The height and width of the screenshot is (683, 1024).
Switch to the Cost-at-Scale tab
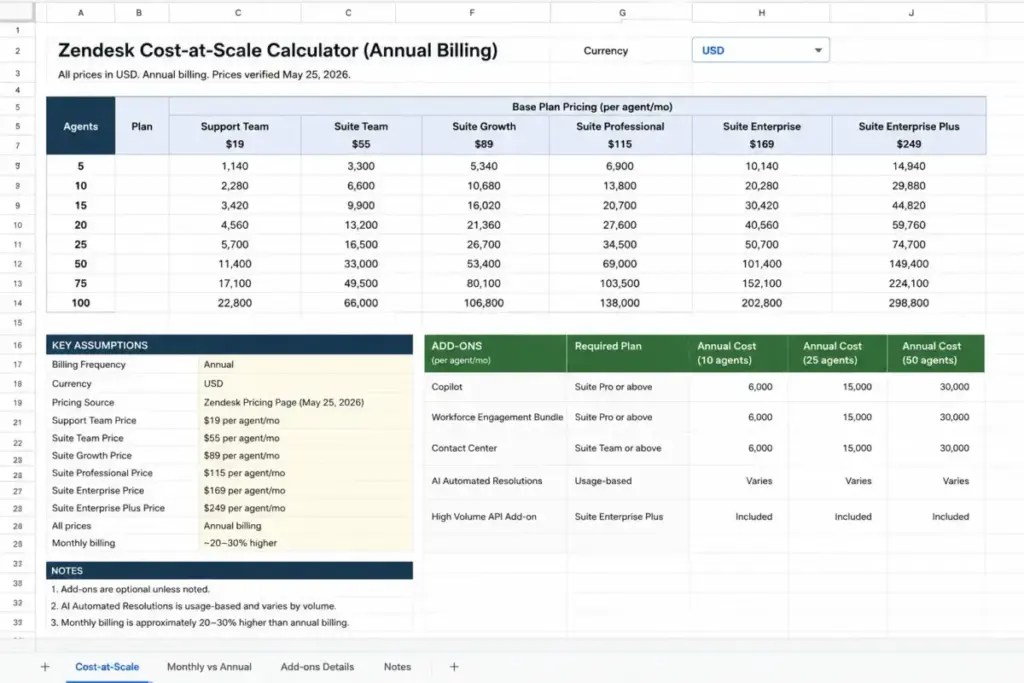pos(107,667)
